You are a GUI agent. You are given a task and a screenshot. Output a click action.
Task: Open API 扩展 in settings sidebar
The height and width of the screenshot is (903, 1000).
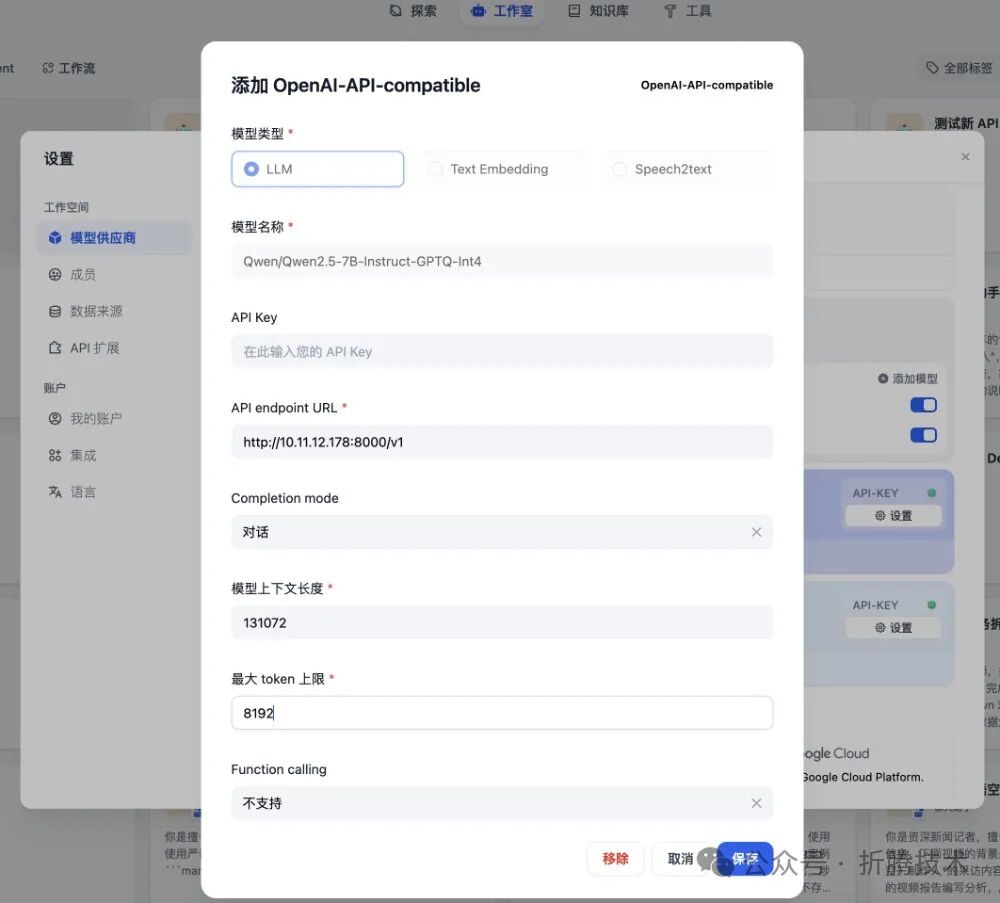point(114,348)
